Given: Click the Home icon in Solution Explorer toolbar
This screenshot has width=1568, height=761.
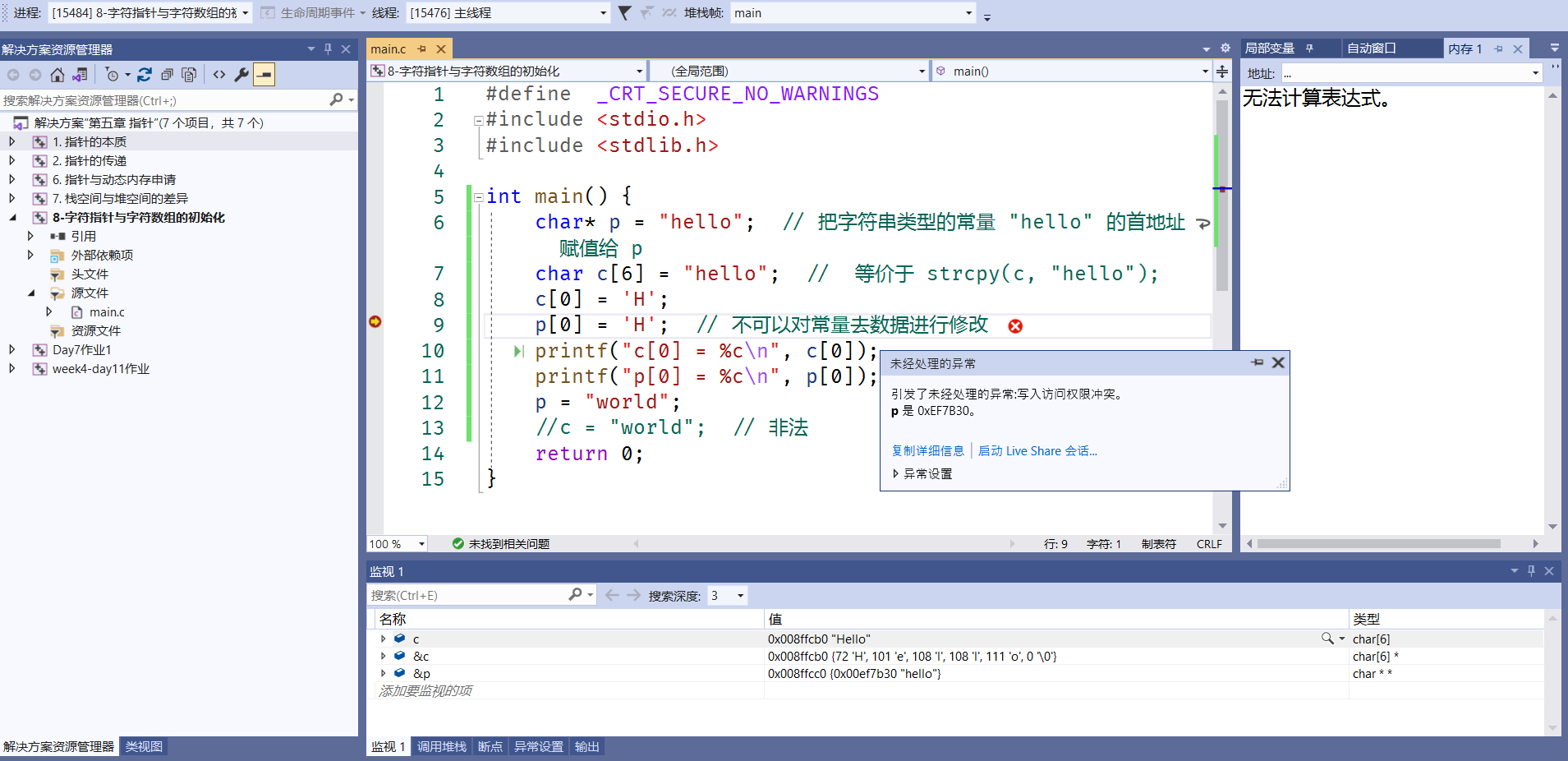Looking at the screenshot, I should 57,75.
